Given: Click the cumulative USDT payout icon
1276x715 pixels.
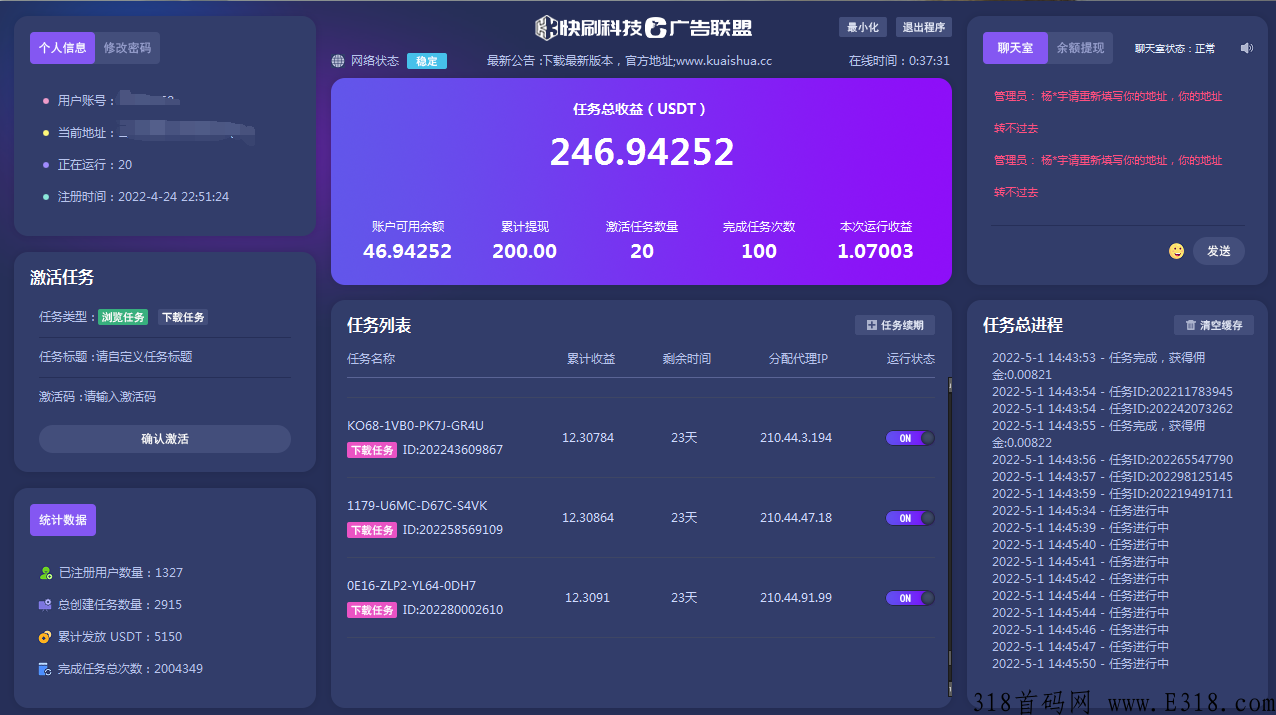Looking at the screenshot, I should point(45,637).
